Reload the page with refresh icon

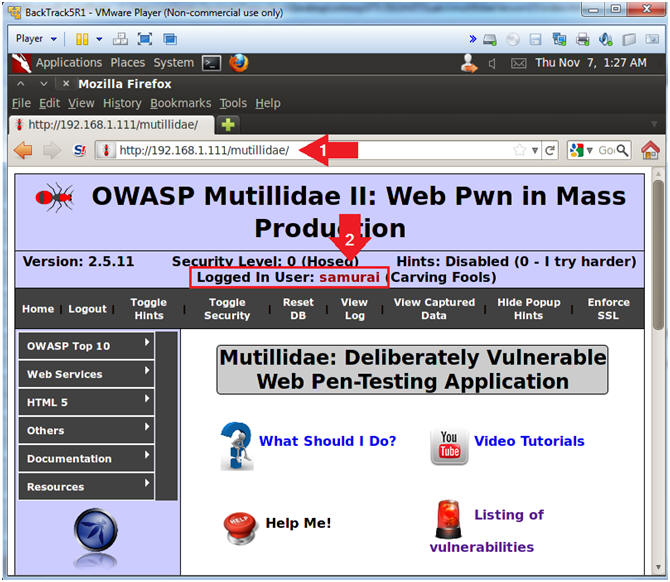click(x=550, y=150)
